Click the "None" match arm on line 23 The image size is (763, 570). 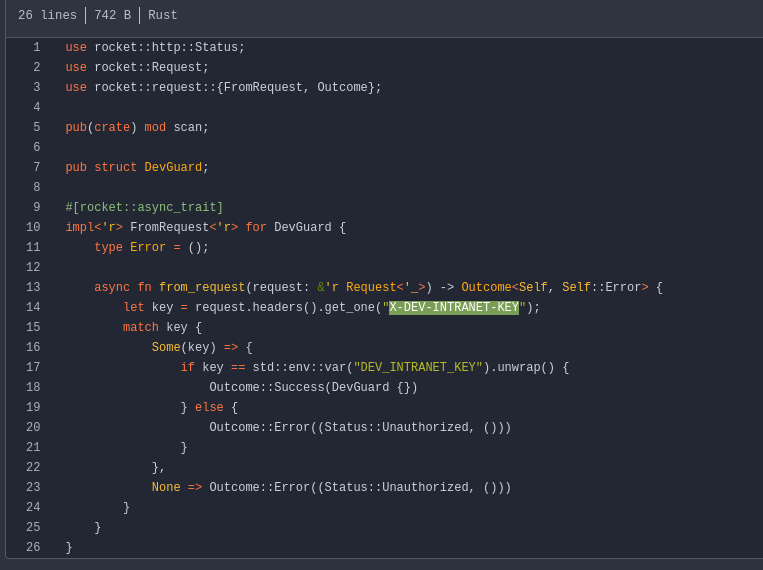pyautogui.click(x=166, y=488)
